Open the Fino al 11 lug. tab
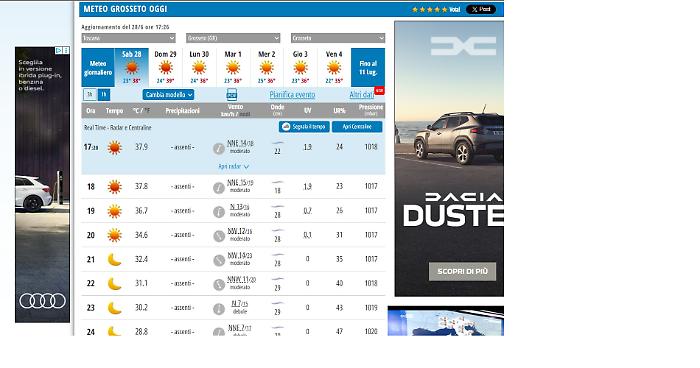The height and width of the screenshot is (368, 700). pyautogui.click(x=368, y=67)
